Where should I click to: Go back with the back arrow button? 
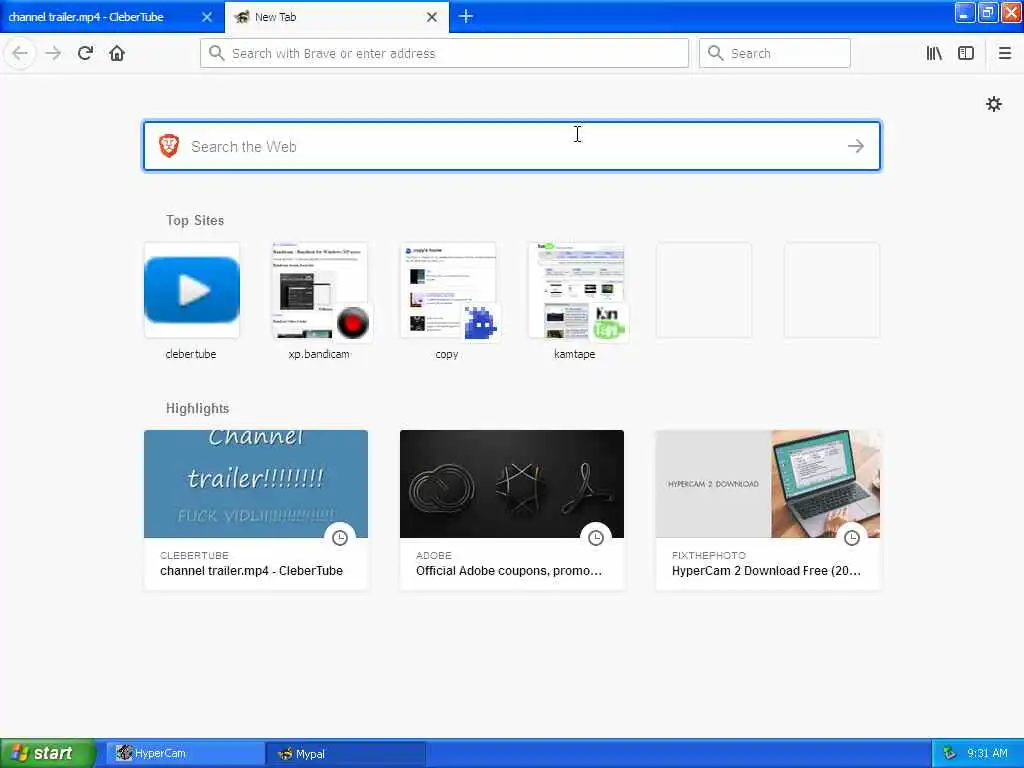[x=20, y=53]
